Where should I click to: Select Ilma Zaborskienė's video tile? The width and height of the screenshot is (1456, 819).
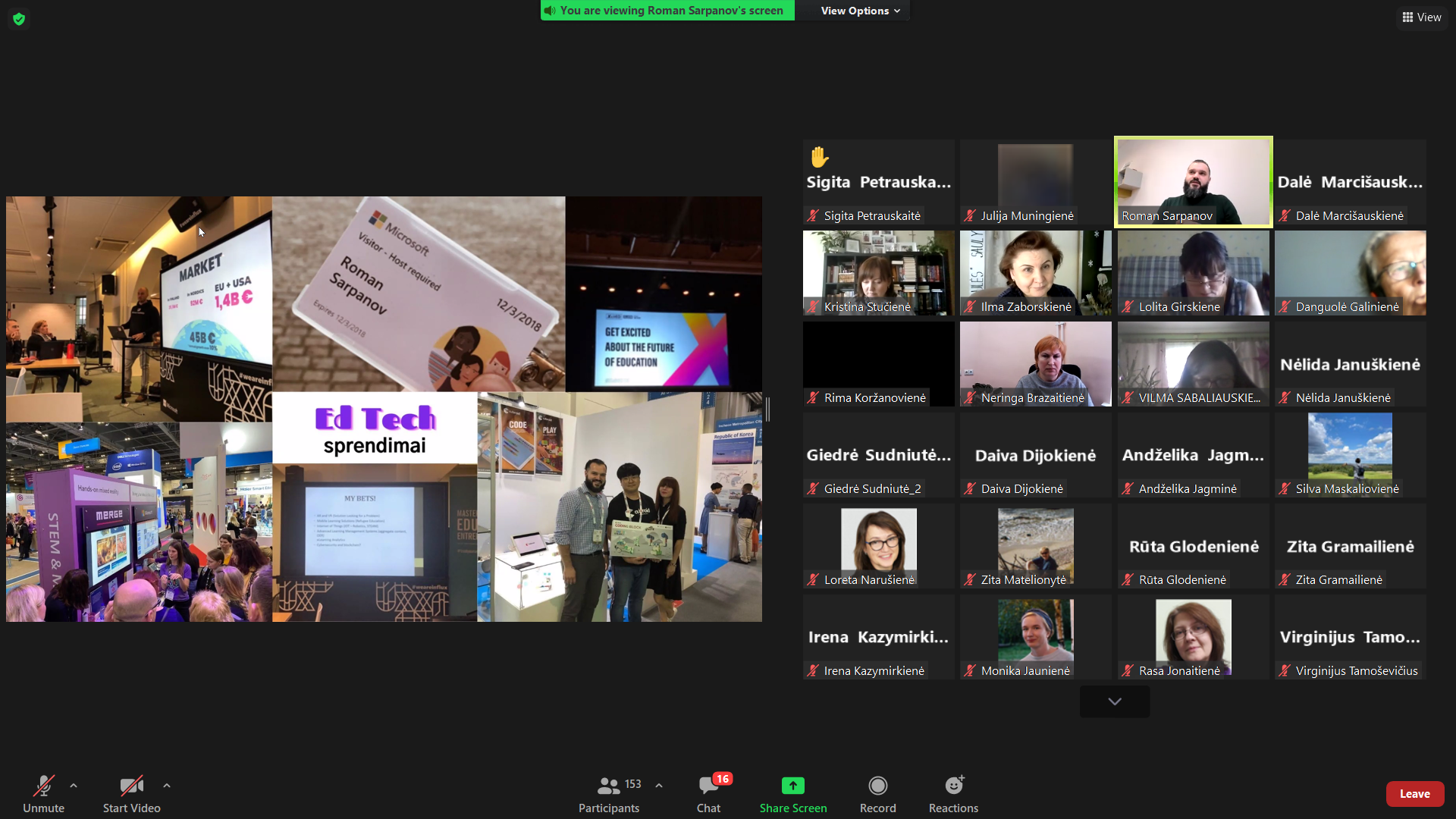pos(1035,273)
